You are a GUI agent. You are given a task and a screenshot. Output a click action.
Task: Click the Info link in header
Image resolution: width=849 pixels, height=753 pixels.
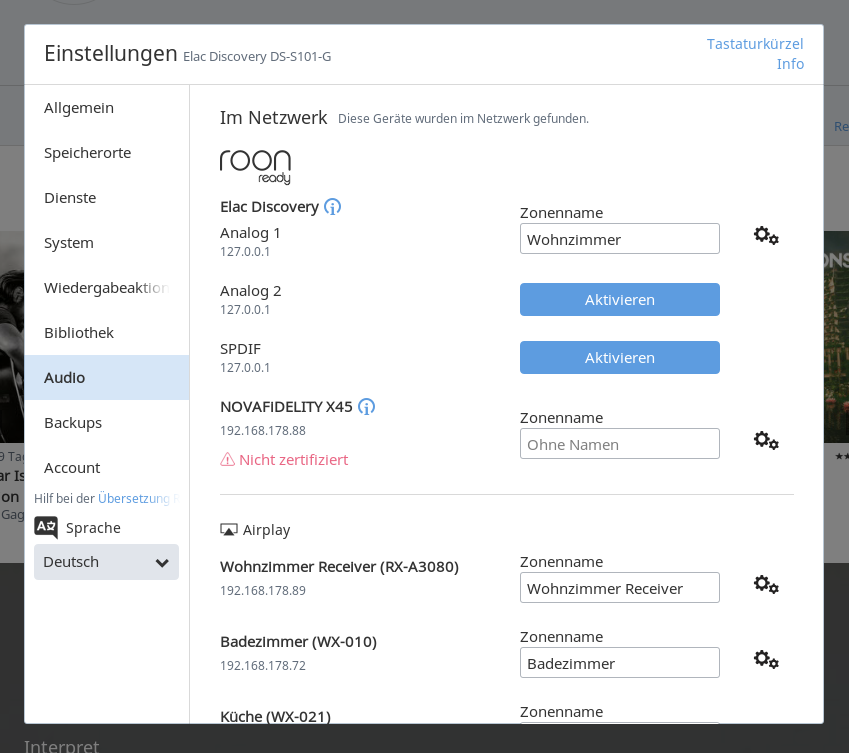click(x=790, y=64)
